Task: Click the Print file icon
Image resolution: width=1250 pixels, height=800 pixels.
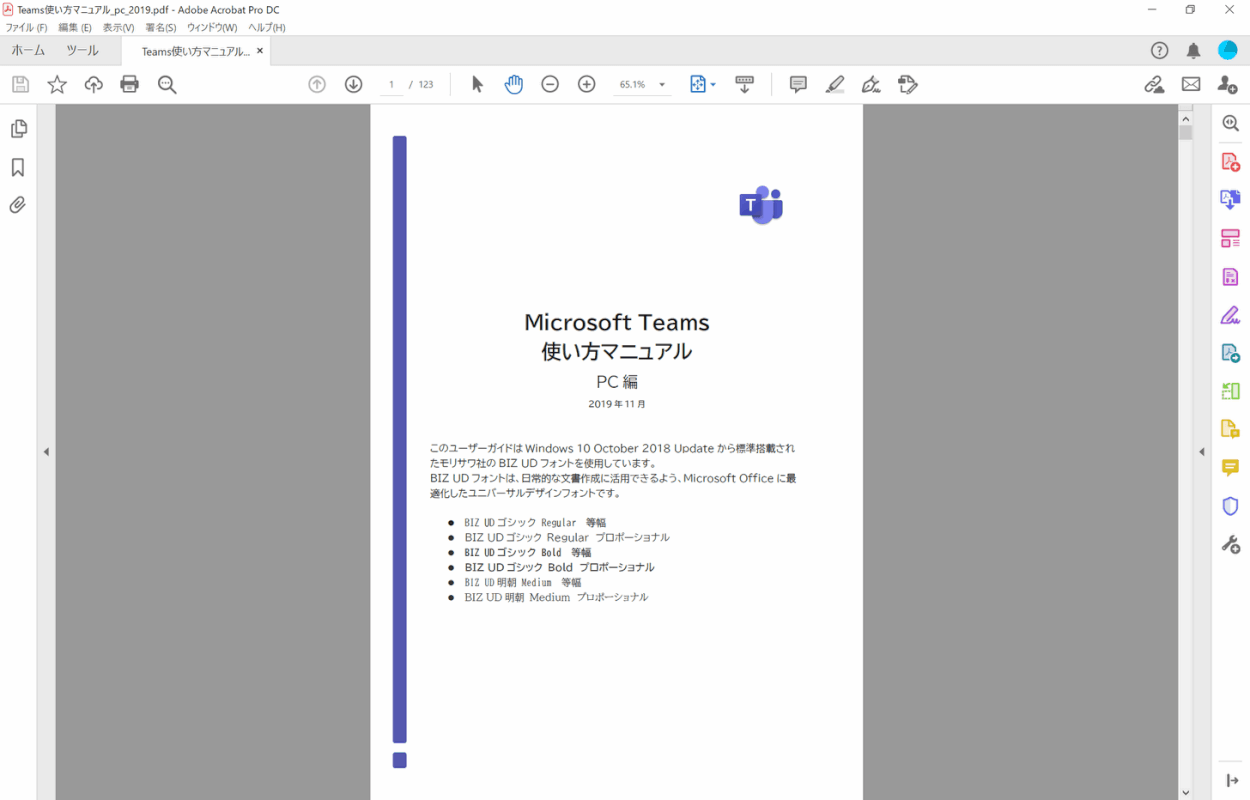Action: [x=130, y=85]
